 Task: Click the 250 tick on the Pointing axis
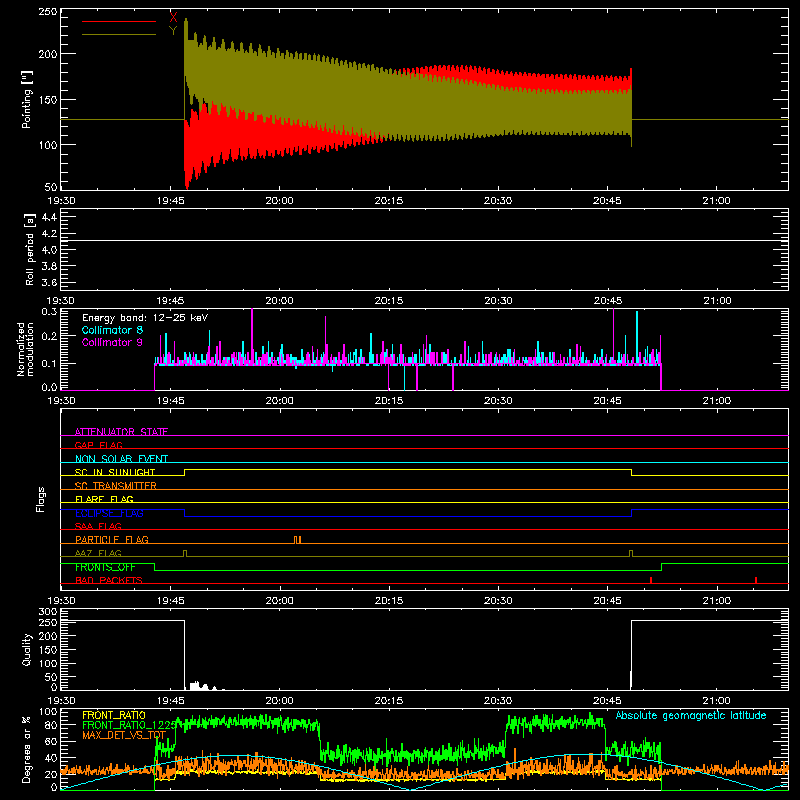click(x=47, y=12)
